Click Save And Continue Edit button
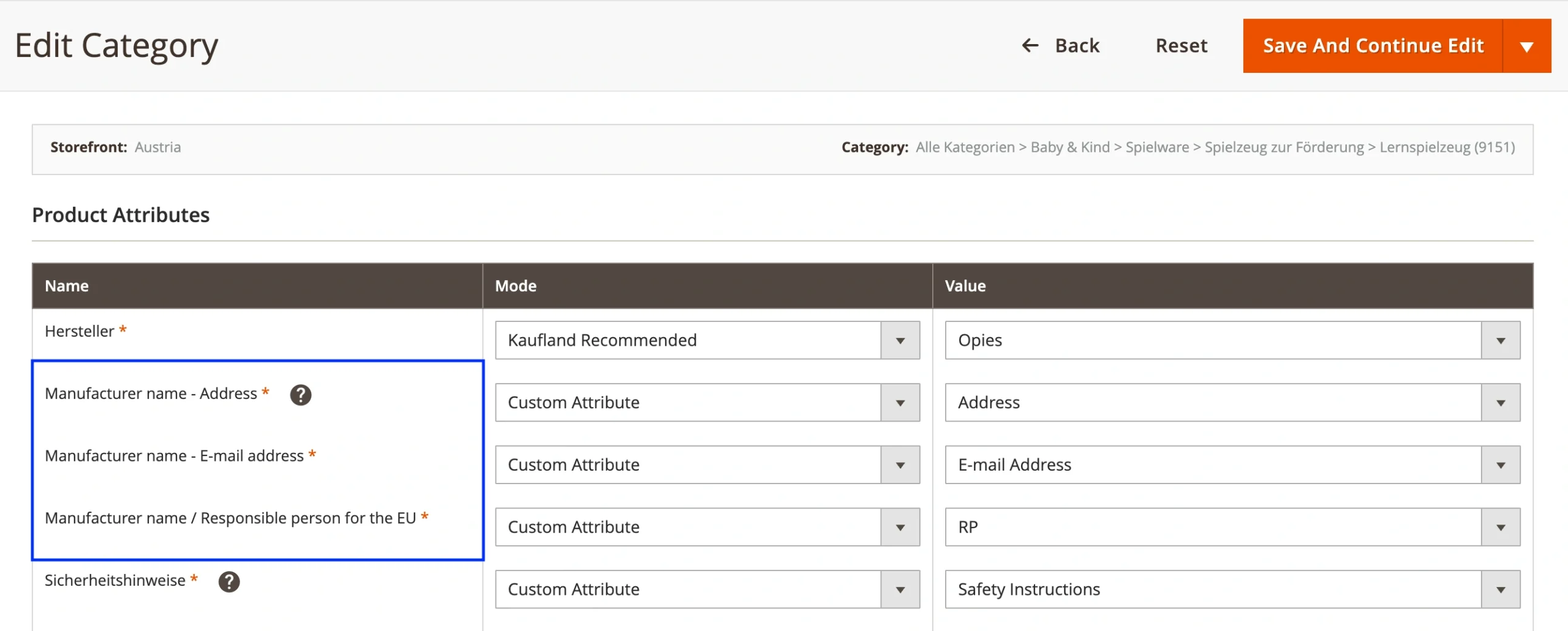Viewport: 1568px width, 631px height. pos(1373,46)
